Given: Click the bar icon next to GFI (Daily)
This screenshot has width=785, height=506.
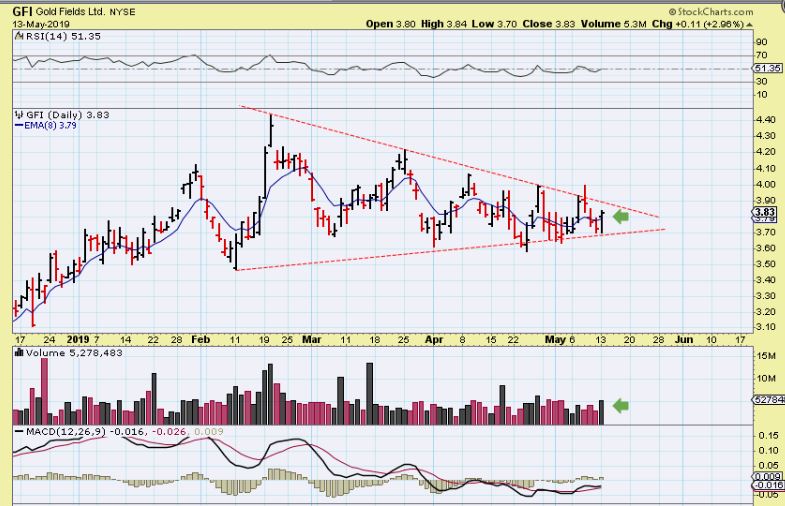Looking at the screenshot, I should [20, 115].
